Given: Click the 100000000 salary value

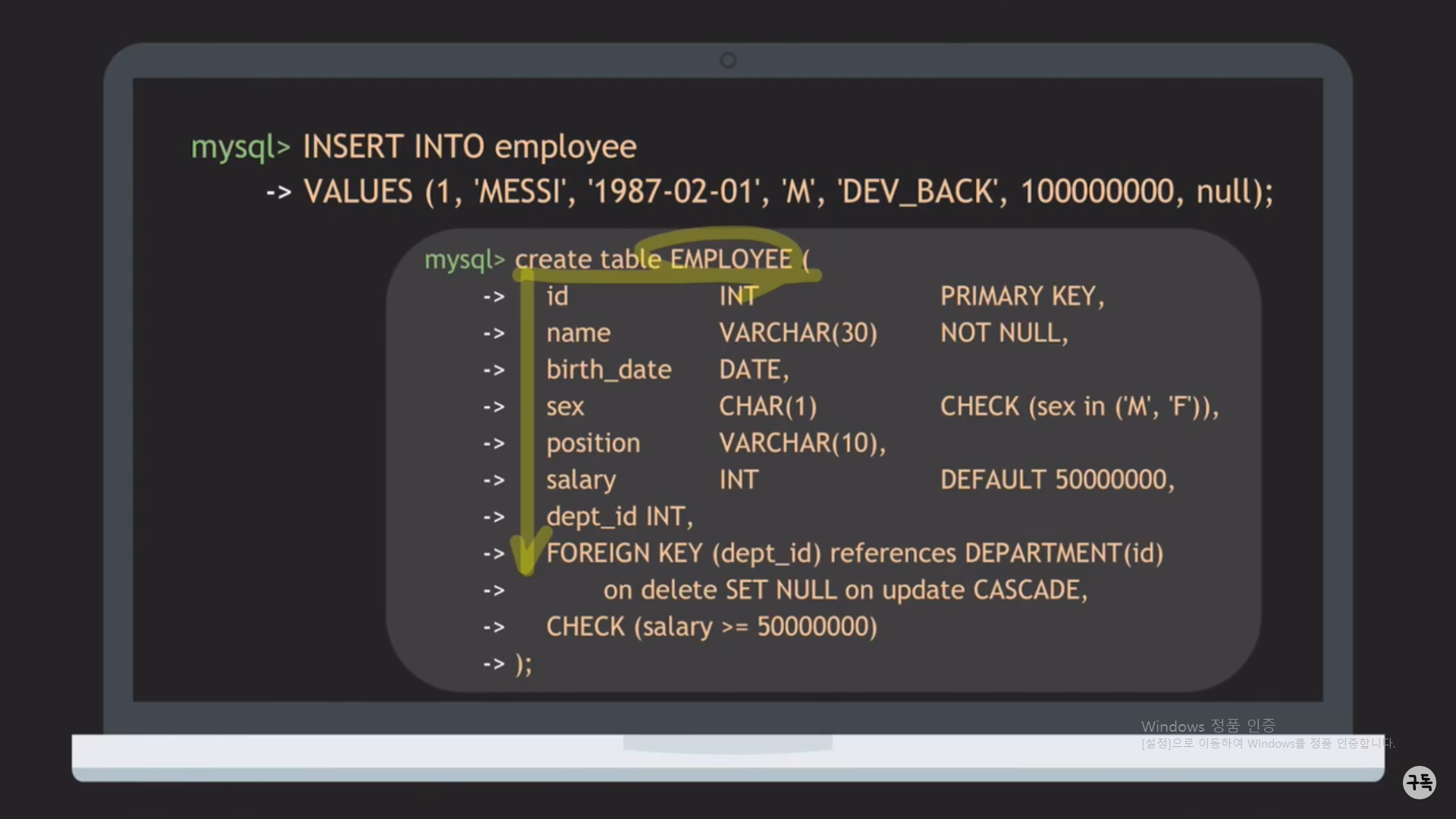Looking at the screenshot, I should point(1097,191).
